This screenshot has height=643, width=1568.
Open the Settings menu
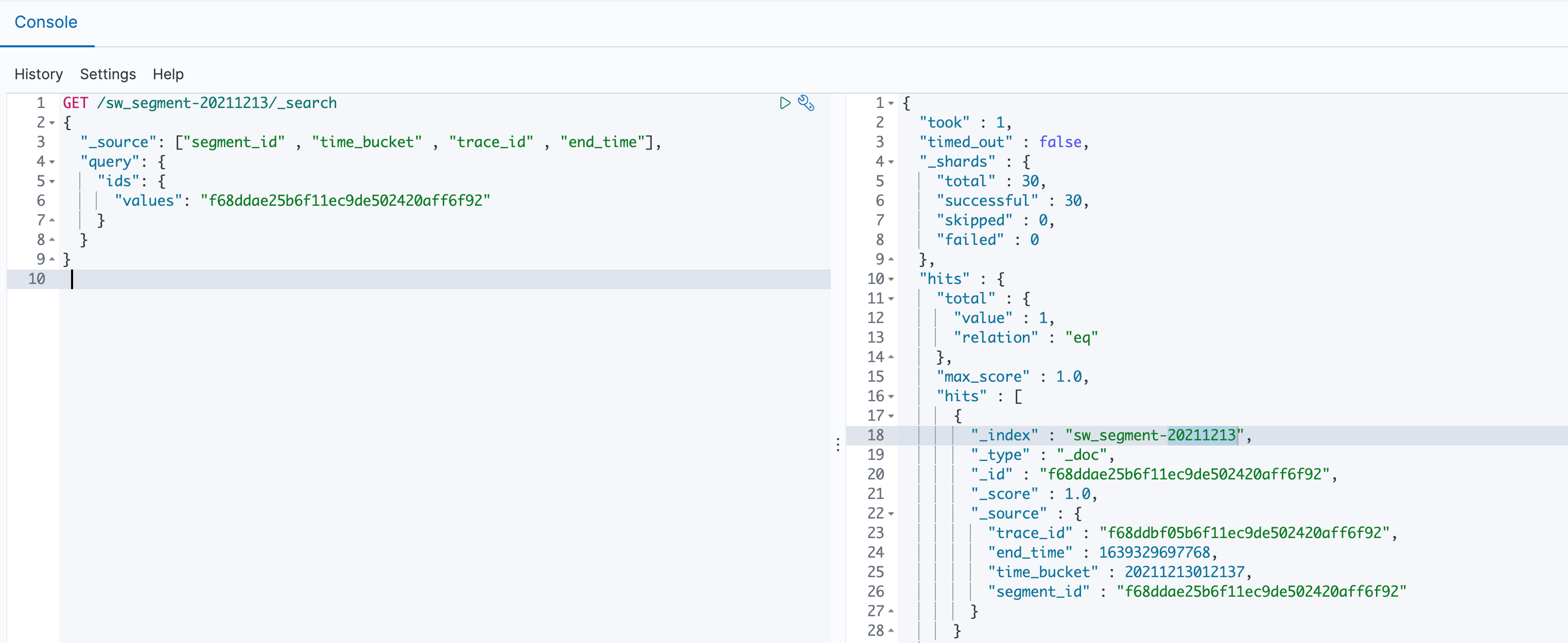(108, 74)
